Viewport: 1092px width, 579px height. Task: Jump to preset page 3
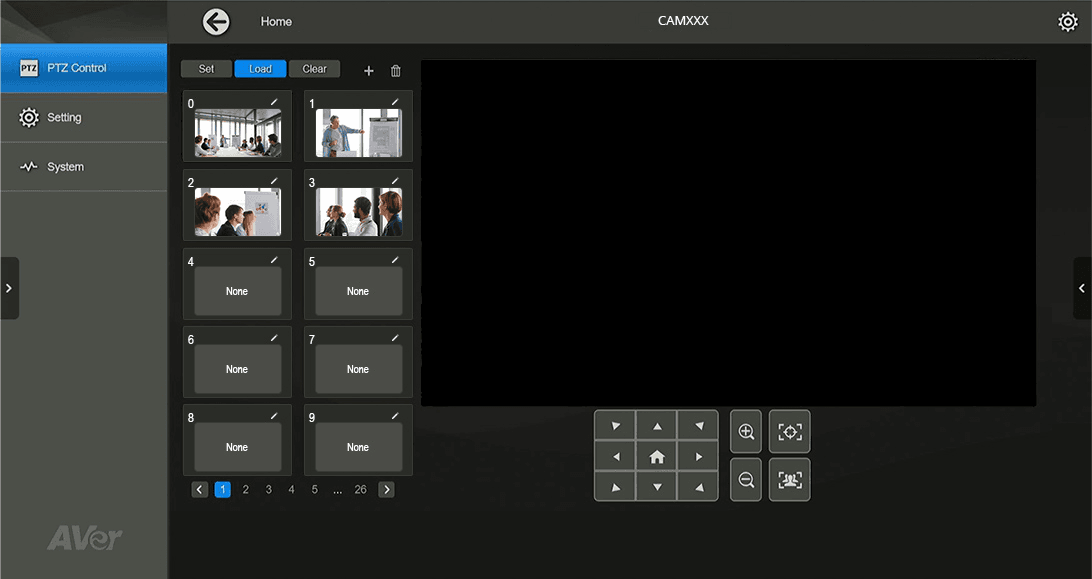[268, 489]
